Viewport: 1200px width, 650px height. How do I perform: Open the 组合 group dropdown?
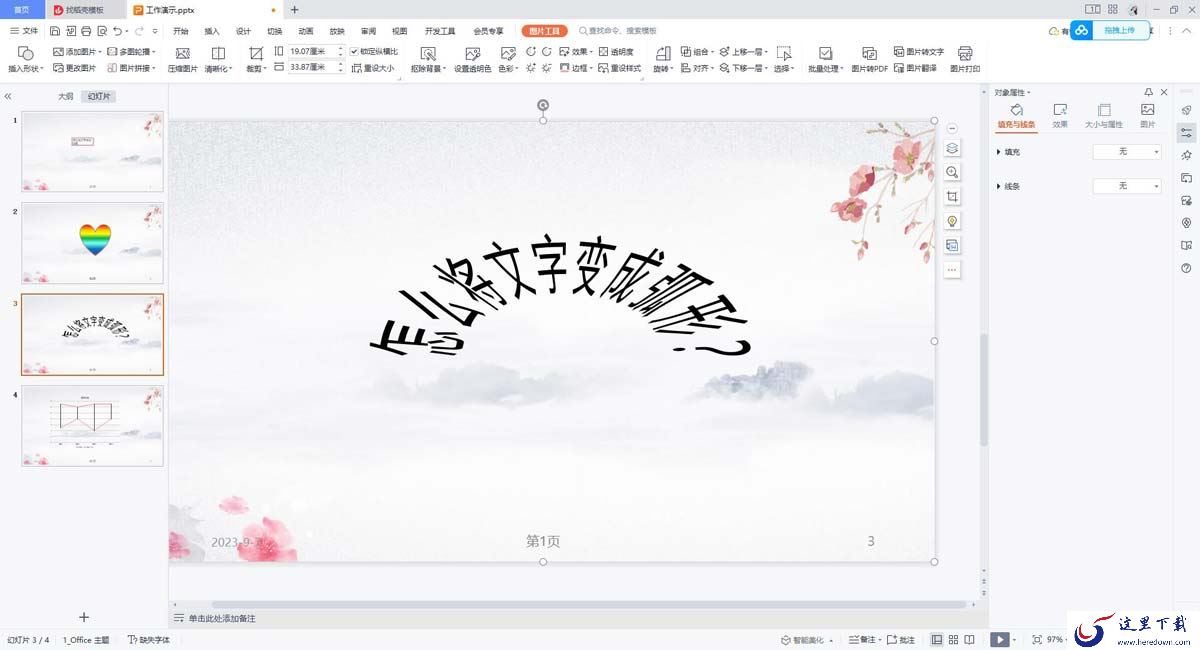pos(697,51)
